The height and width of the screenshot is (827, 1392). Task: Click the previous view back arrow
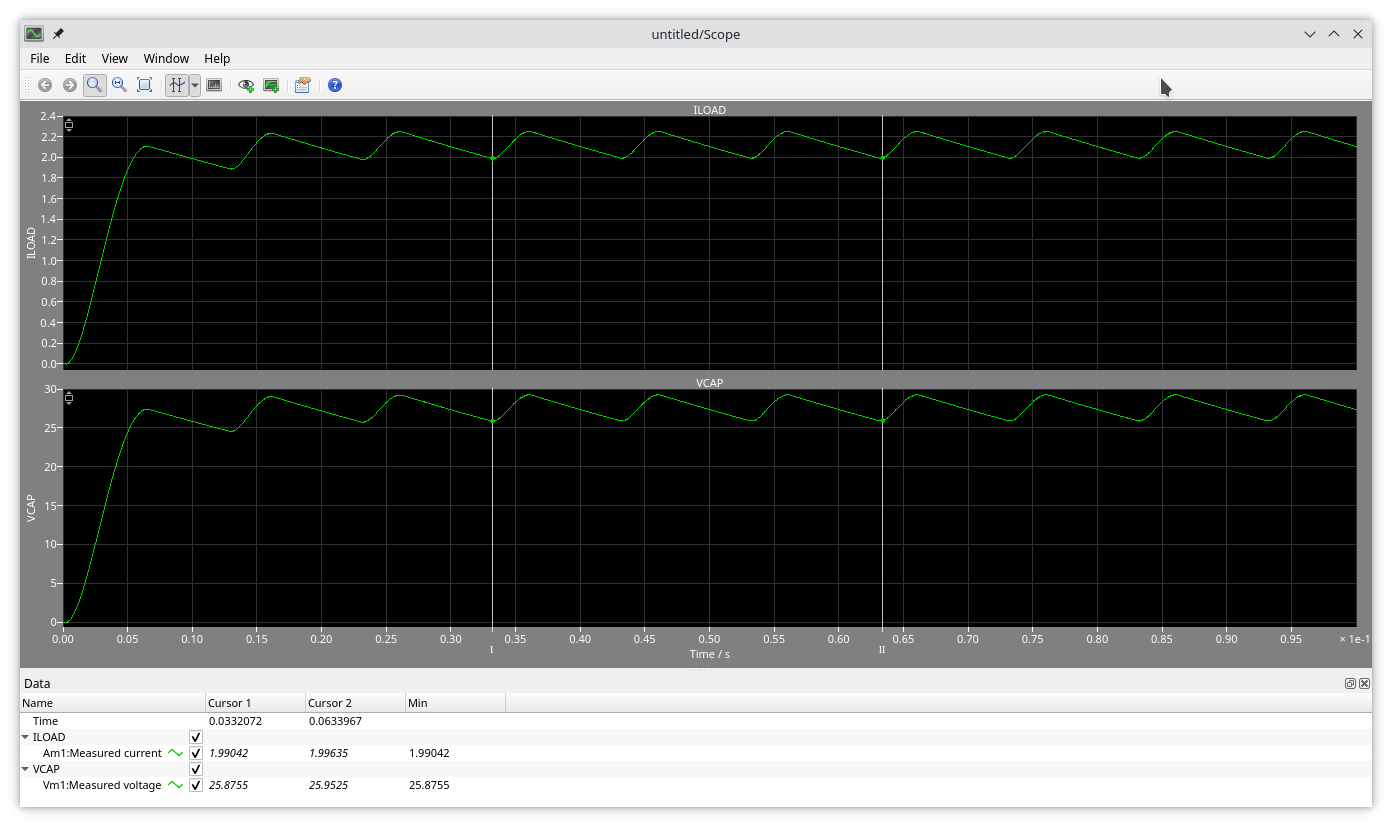[x=45, y=85]
